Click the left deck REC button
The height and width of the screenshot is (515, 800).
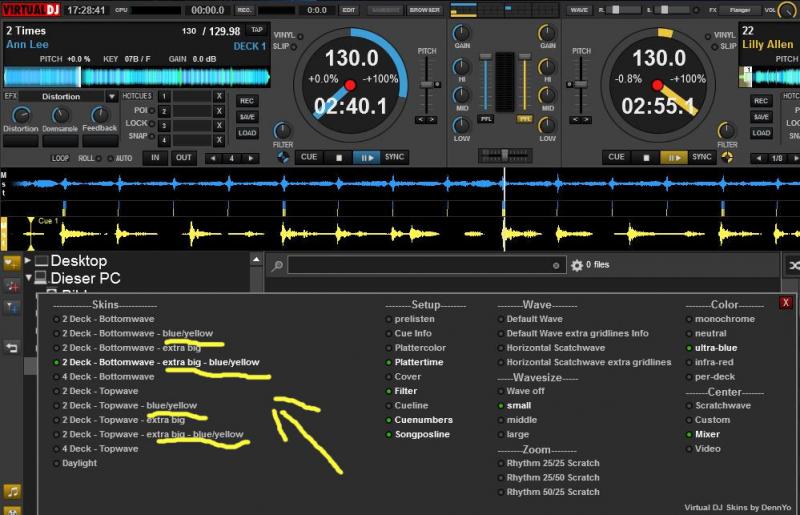click(x=247, y=101)
